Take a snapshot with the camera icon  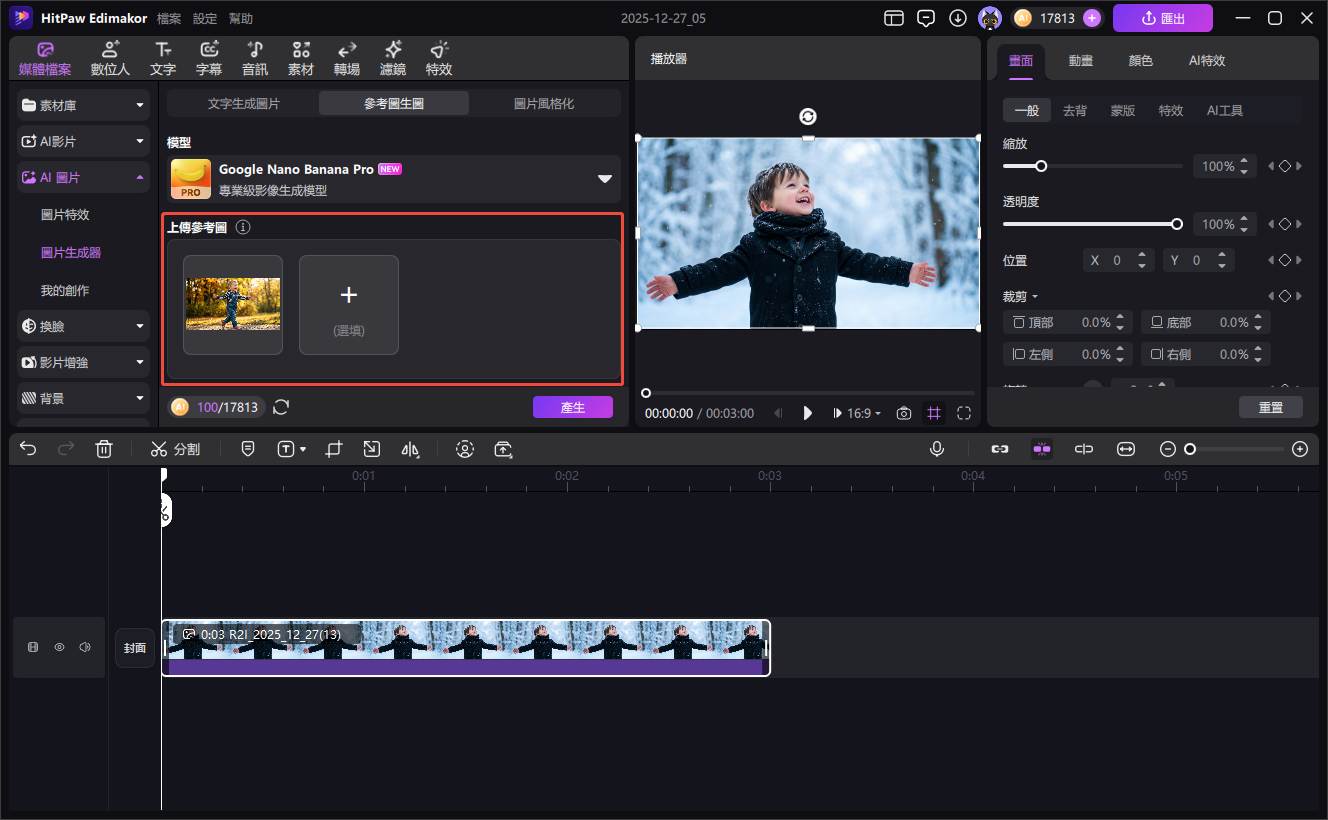904,413
